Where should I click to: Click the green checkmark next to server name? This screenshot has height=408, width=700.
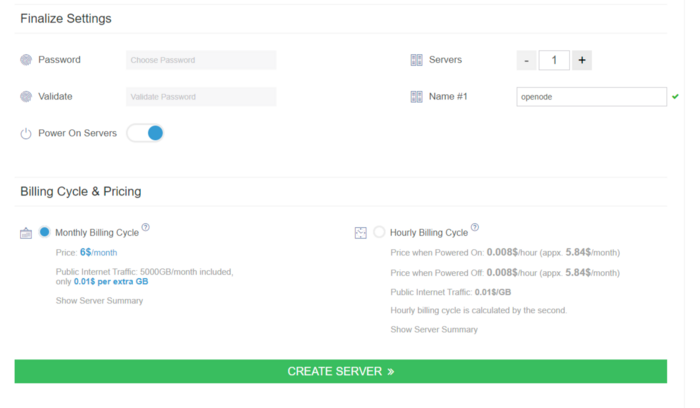[x=676, y=97]
